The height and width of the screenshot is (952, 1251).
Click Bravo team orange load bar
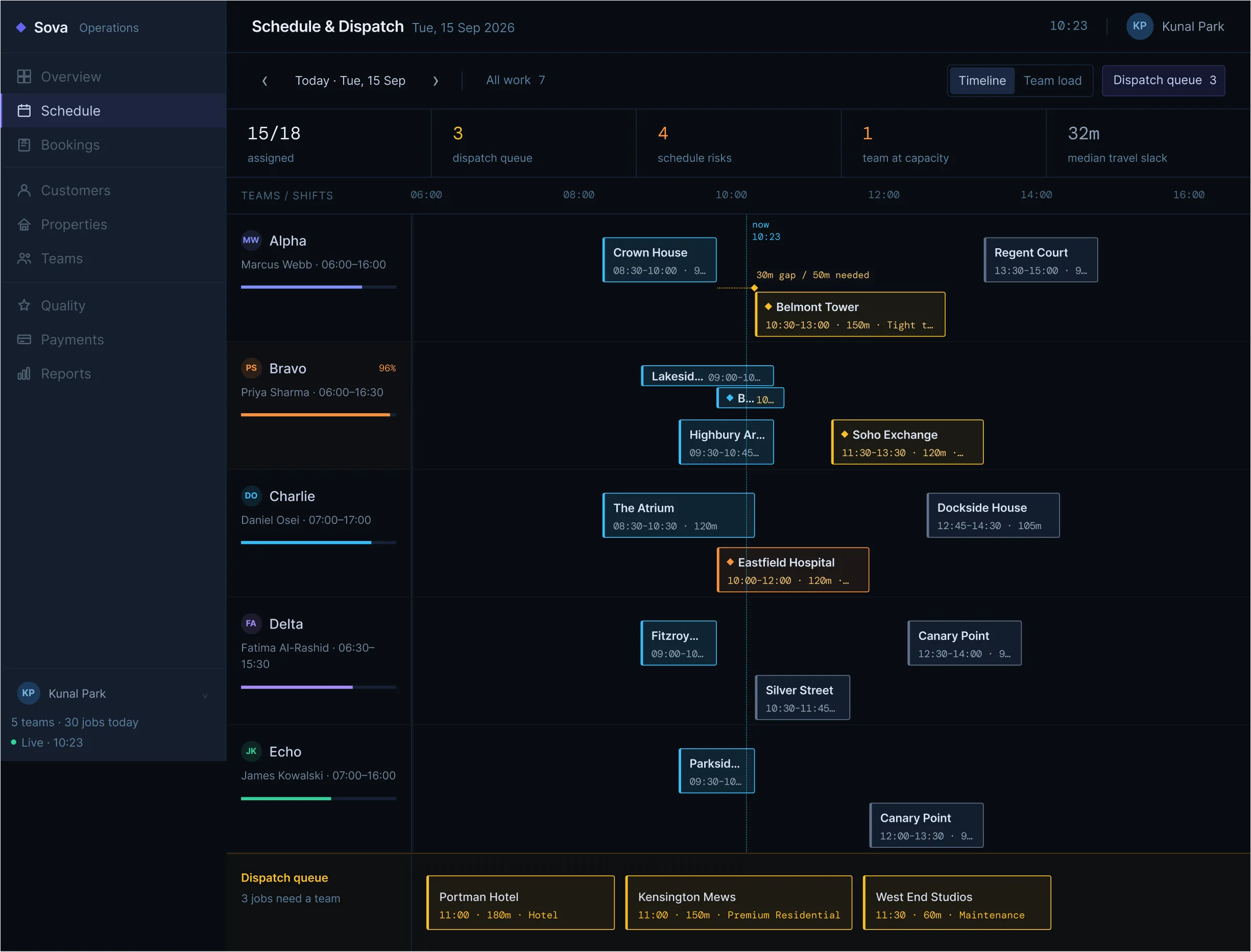(319, 415)
